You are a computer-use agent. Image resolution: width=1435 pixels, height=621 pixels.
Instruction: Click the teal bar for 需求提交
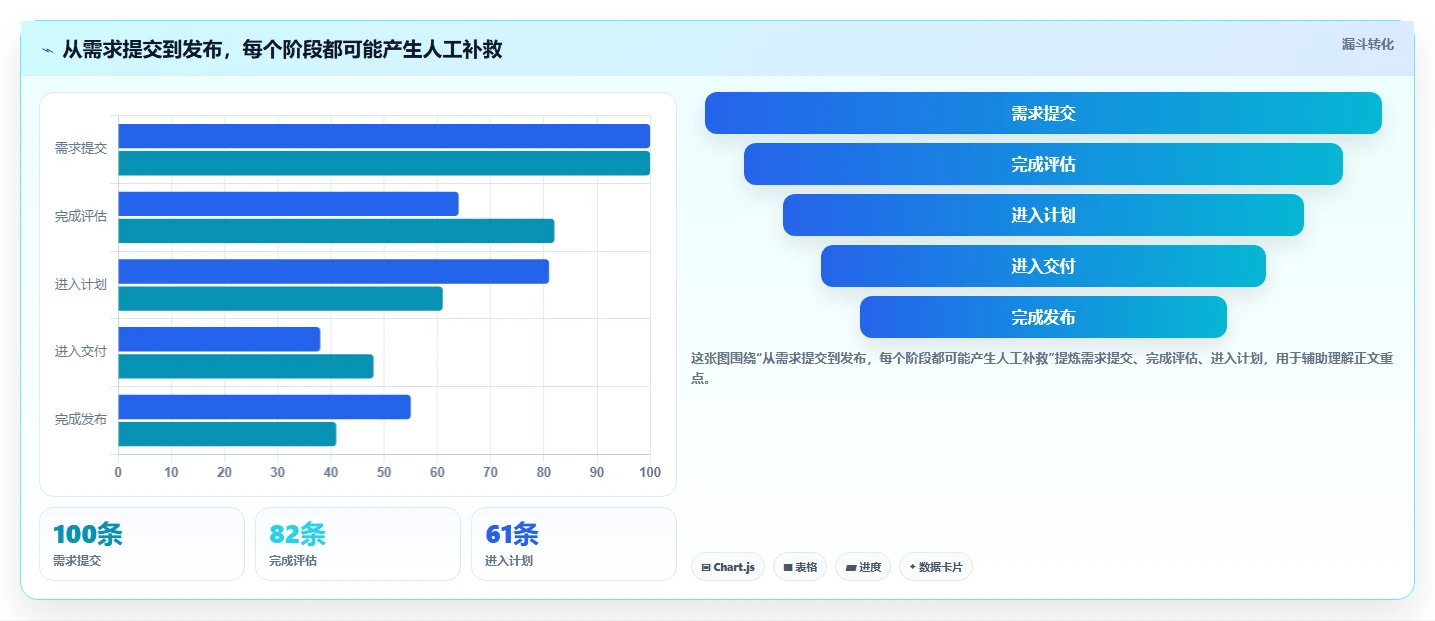[x=384, y=163]
